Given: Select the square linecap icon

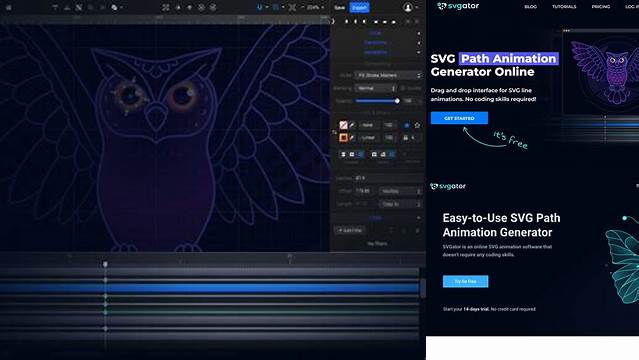Looking at the screenshot, I should click(x=361, y=154).
